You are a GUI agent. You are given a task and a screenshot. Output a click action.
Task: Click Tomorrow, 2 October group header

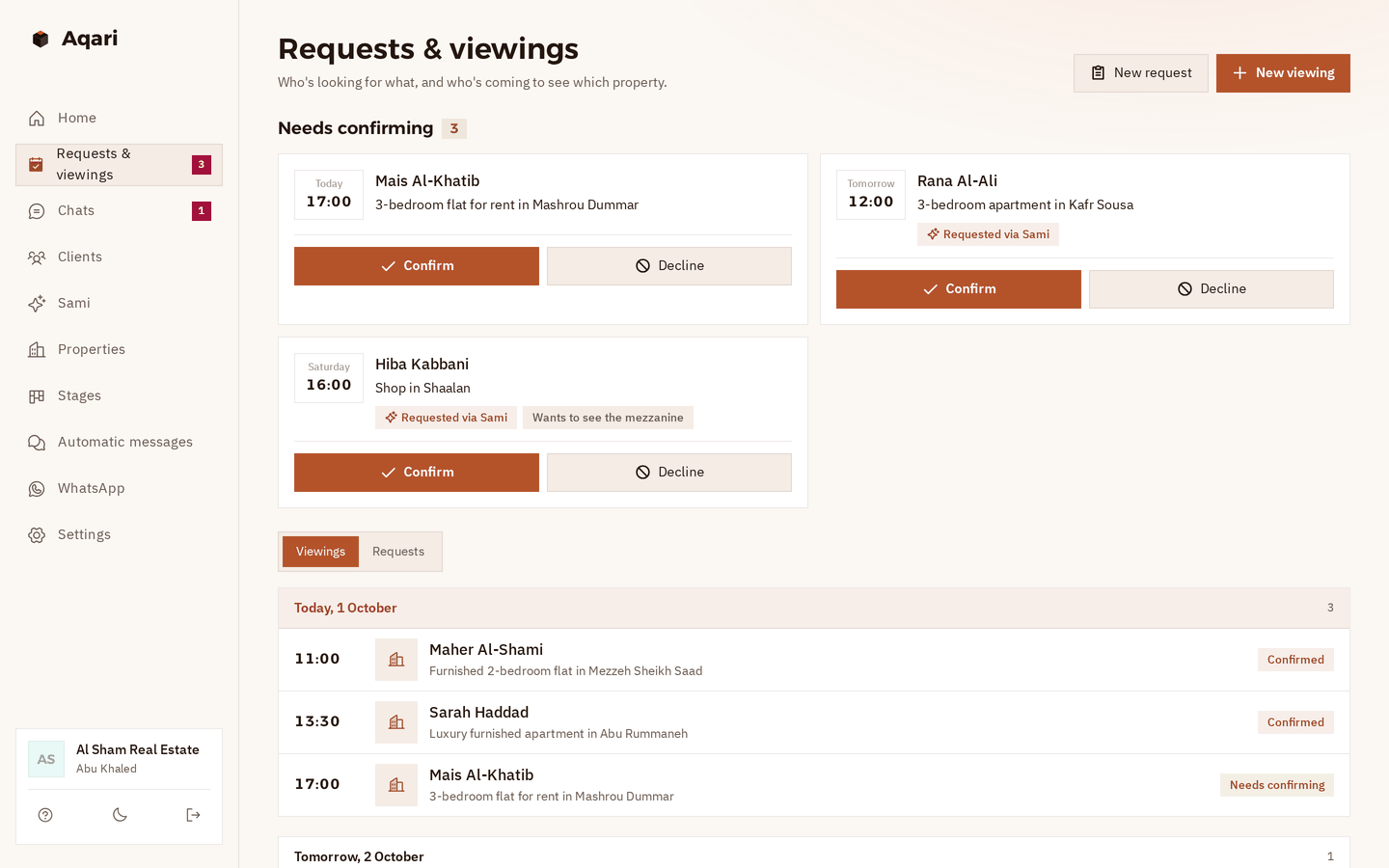(814, 854)
